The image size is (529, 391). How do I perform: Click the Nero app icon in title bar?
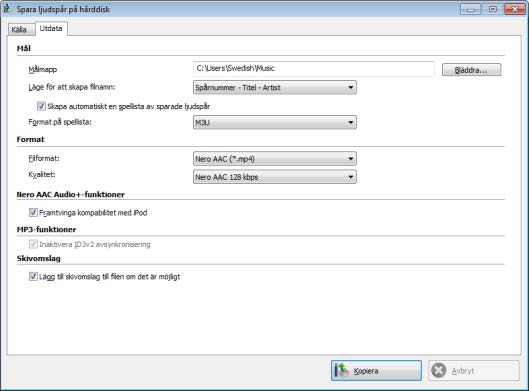(7, 9)
